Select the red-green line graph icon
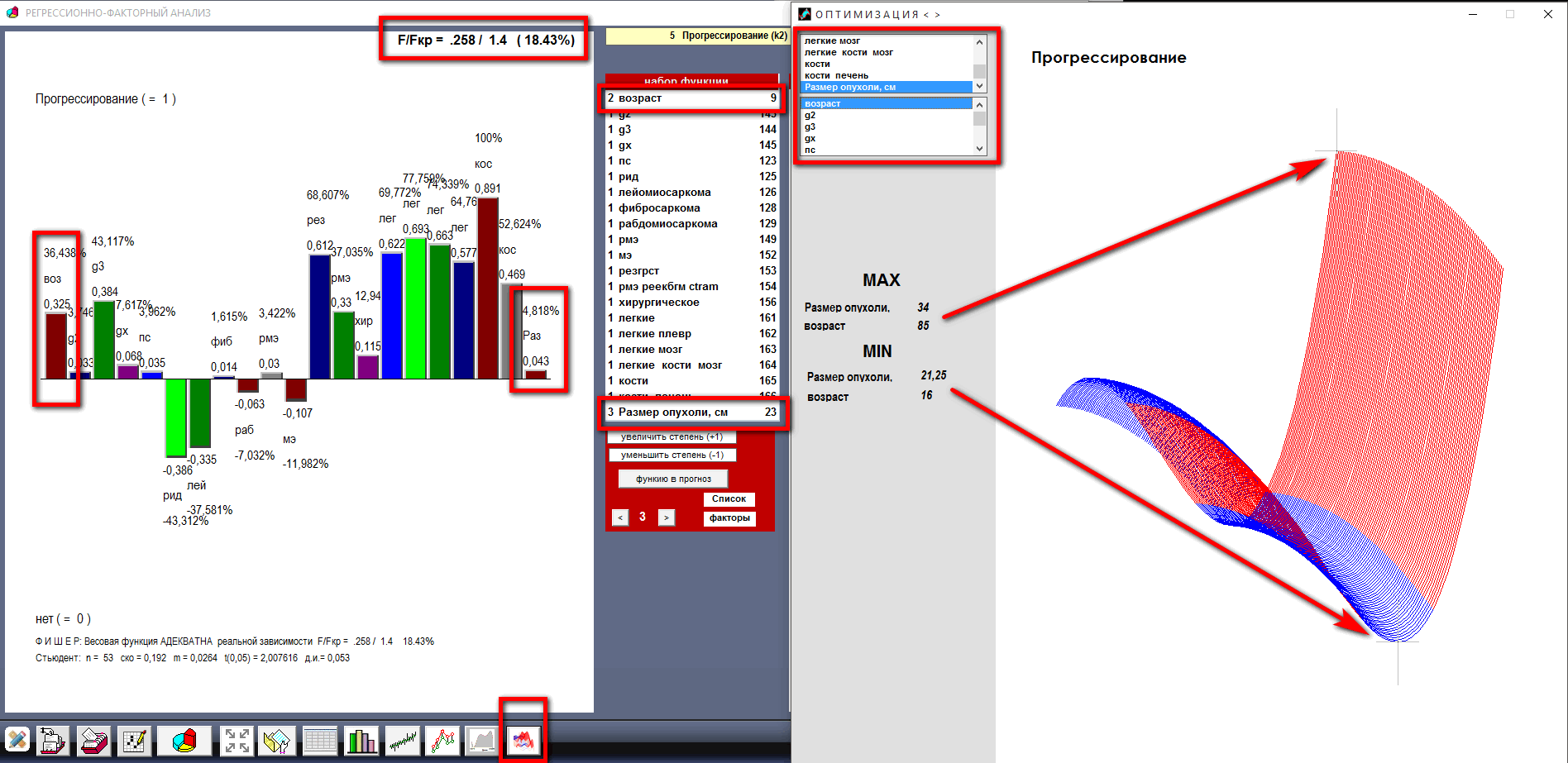This screenshot has width=1568, height=763. coord(442,741)
